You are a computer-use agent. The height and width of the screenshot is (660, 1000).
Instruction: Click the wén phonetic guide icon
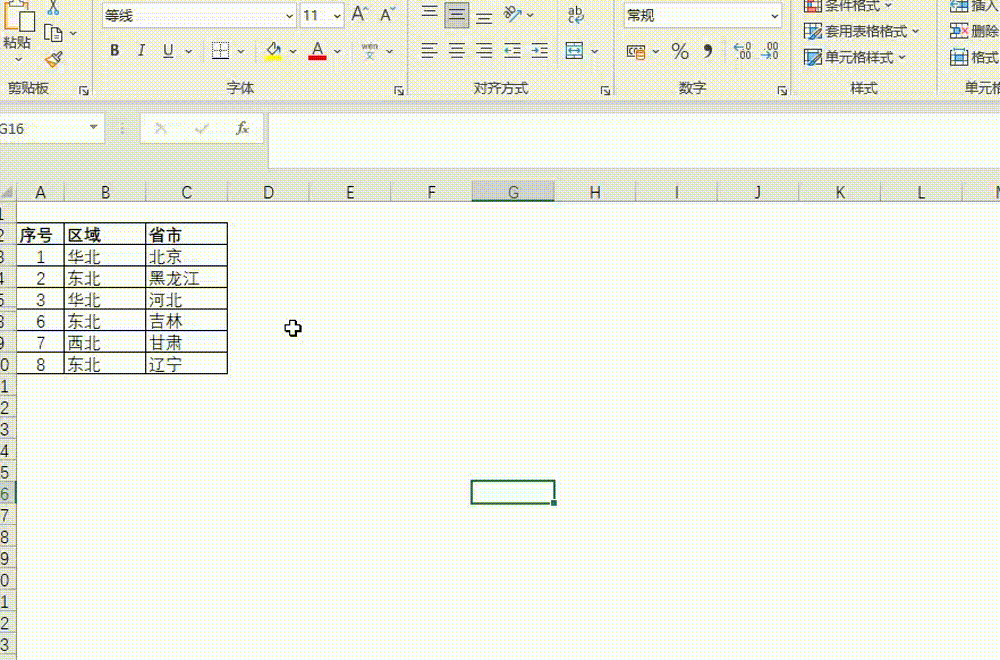(x=369, y=51)
